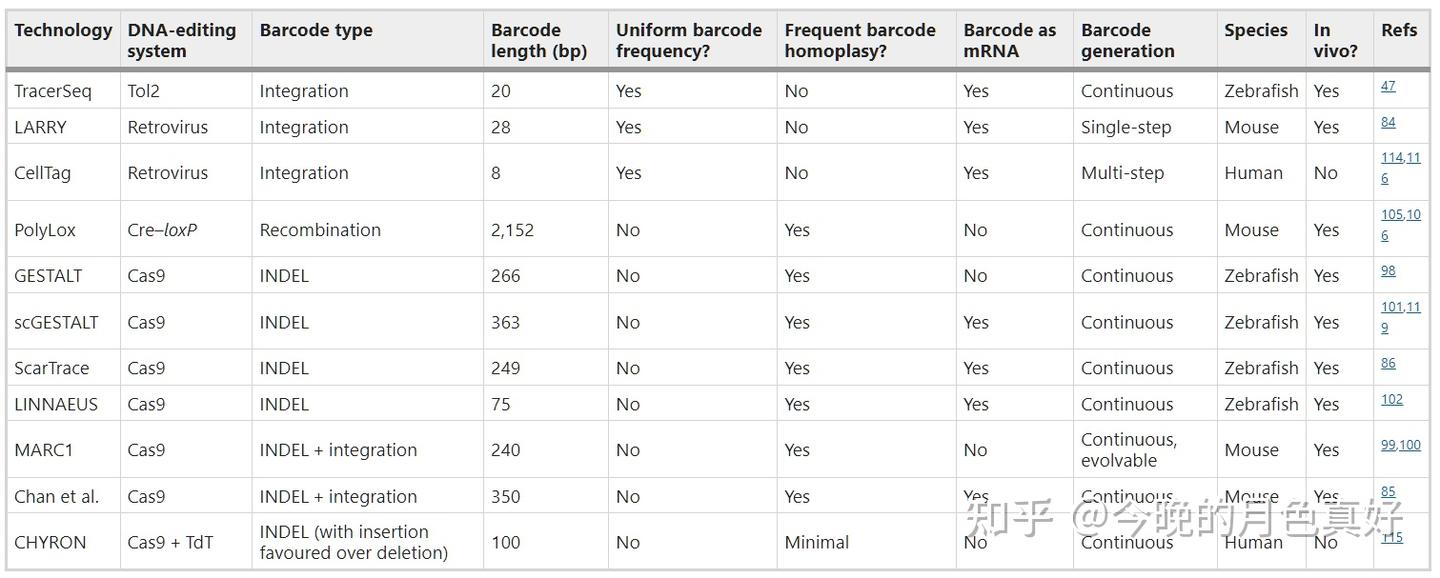Click the Minimal homoplasy cell for CHYRON
Image resolution: width=1440 pixels, height=578 pixels.
point(817,542)
